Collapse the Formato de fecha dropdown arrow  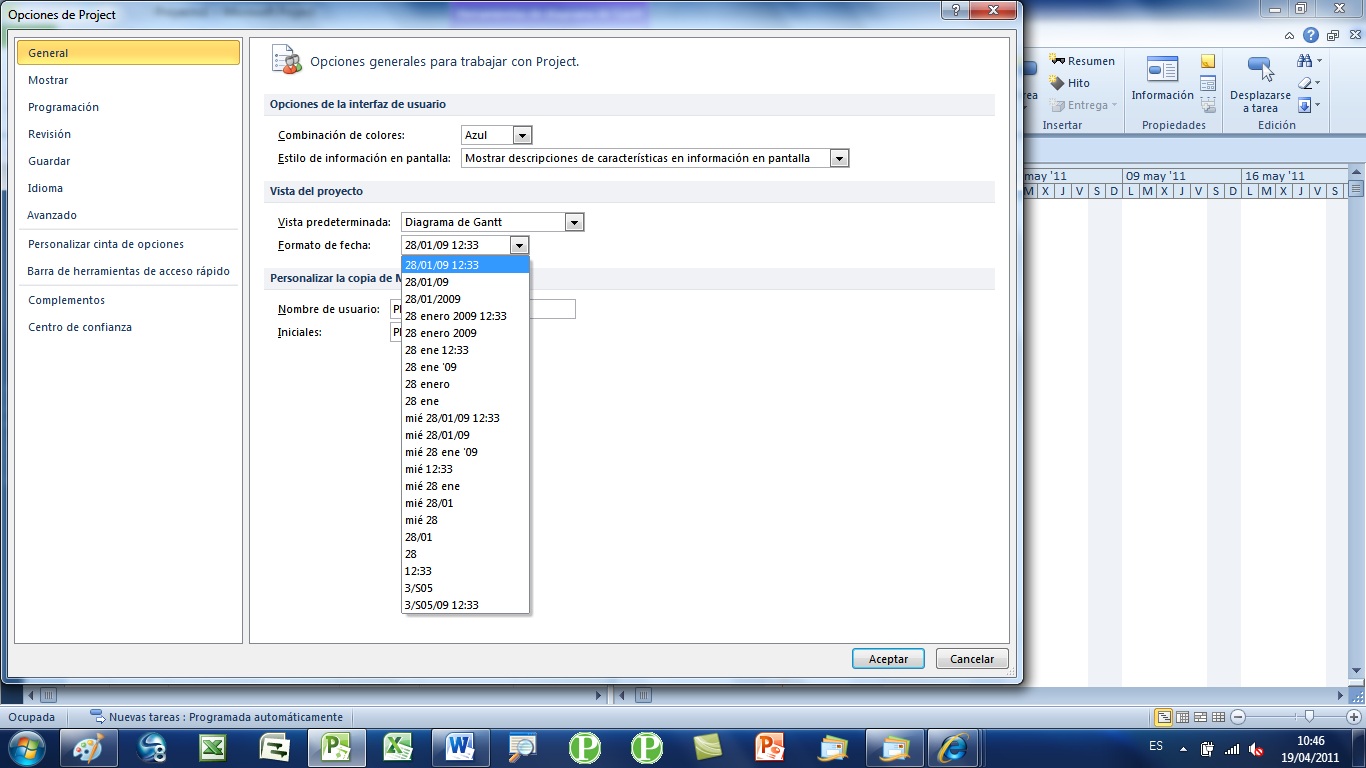(518, 245)
